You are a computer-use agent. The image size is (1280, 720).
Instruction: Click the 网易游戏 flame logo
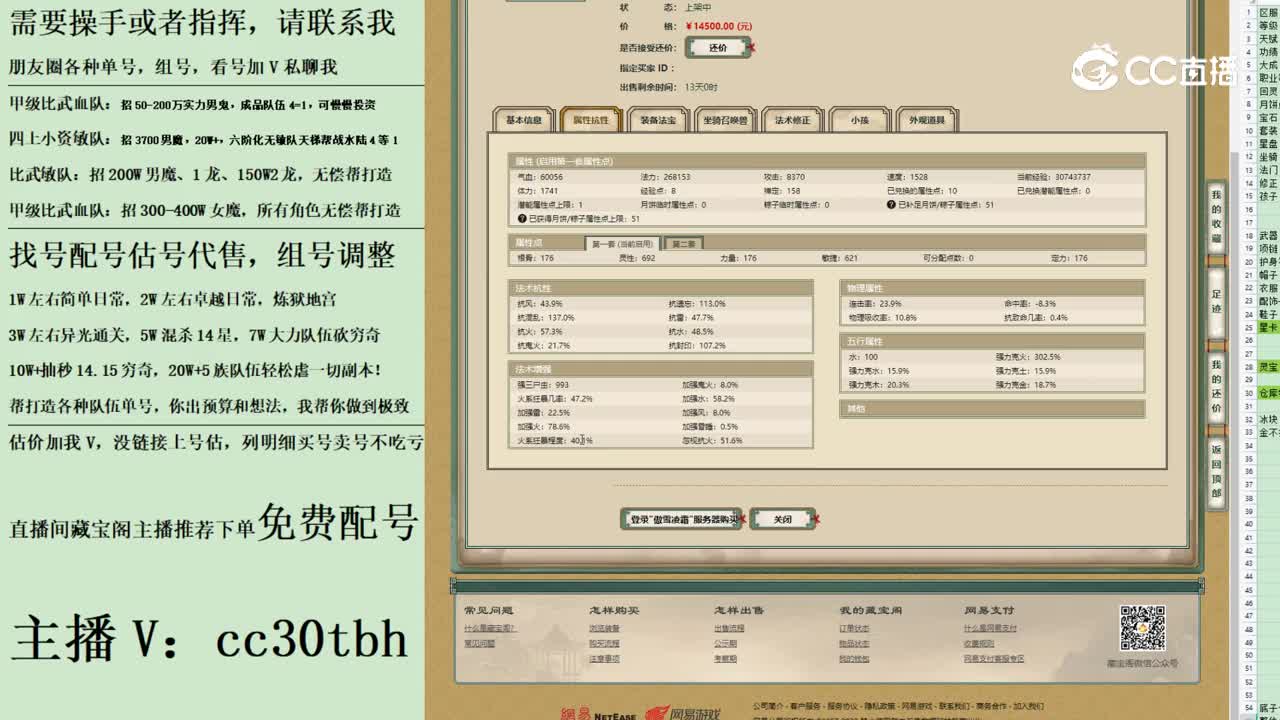point(660,714)
